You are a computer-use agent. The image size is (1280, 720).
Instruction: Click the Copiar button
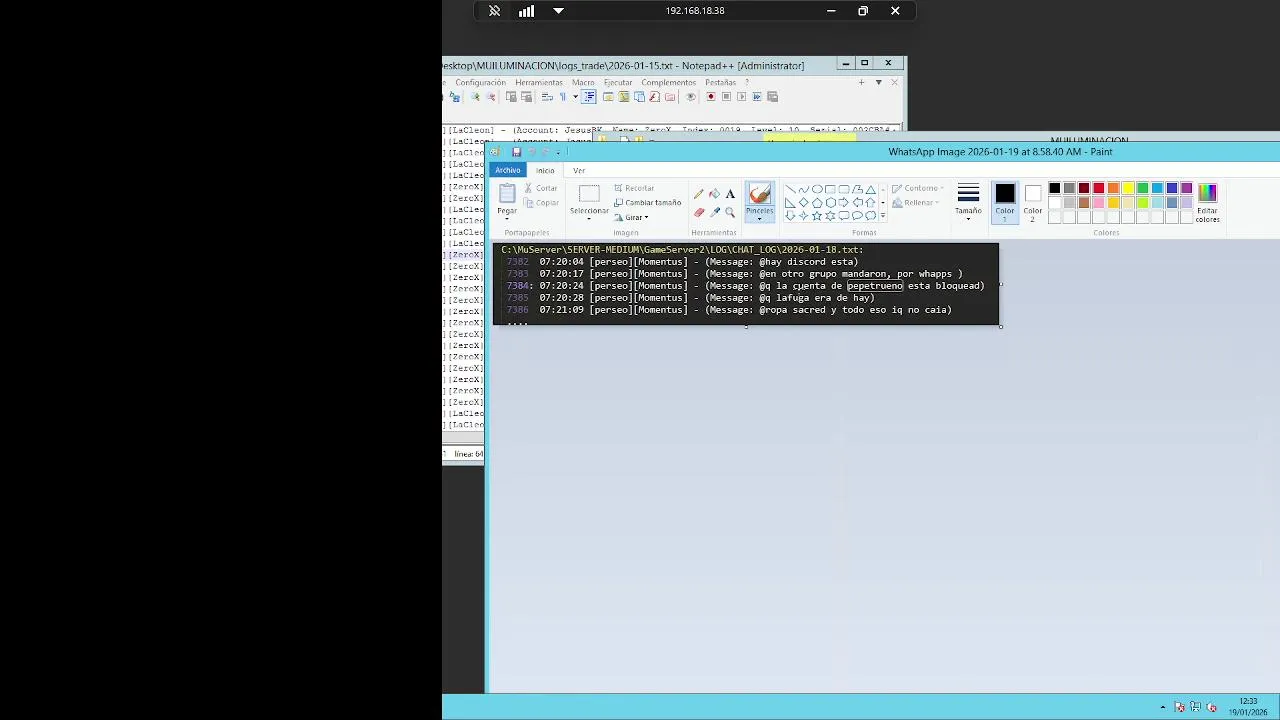pos(541,203)
